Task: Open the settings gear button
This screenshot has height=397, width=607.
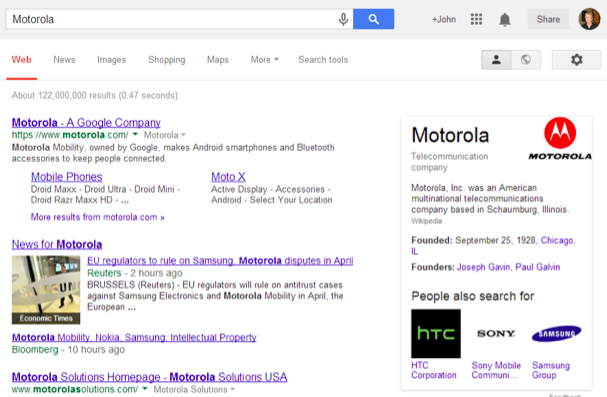Action: 576,60
